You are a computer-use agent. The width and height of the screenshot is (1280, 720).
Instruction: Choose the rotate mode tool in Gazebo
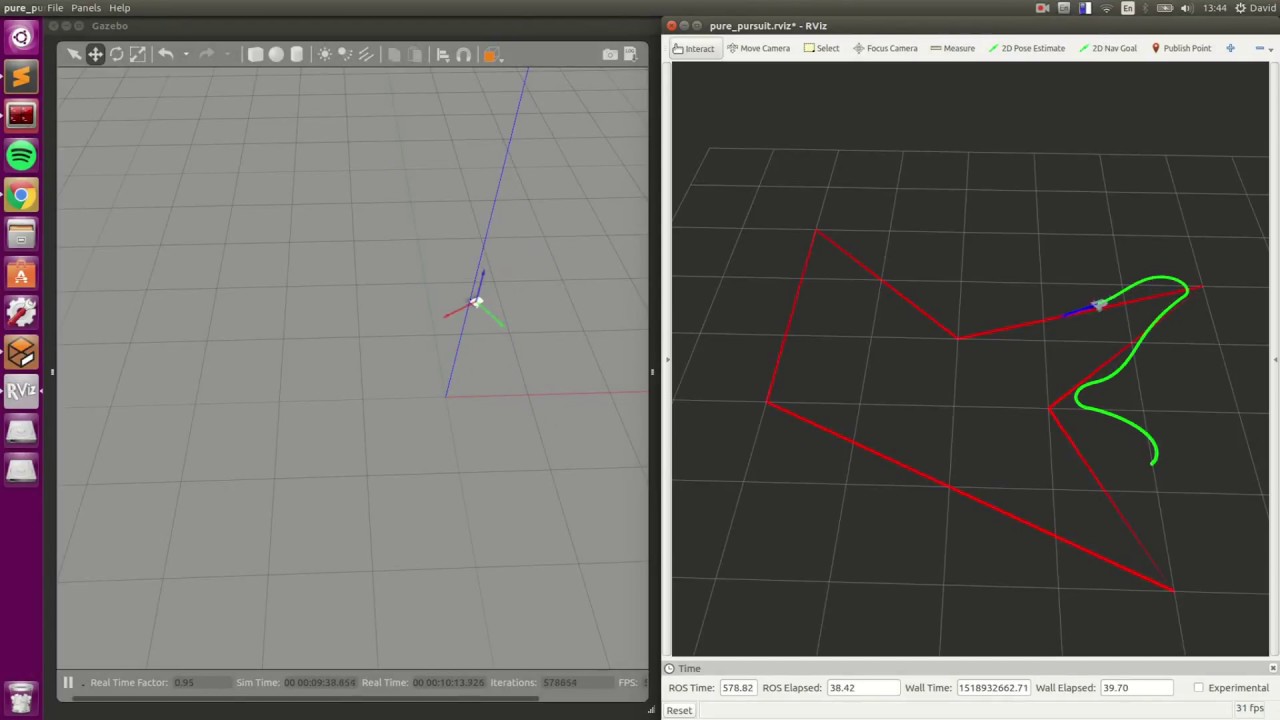coord(117,55)
